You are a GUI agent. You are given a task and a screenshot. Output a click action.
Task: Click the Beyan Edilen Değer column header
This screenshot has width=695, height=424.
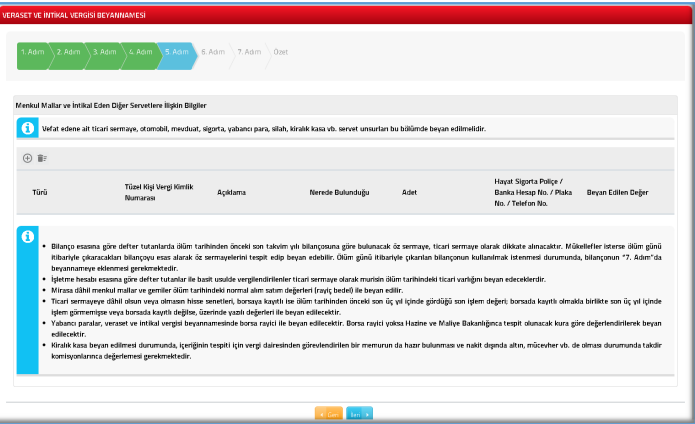pyautogui.click(x=617, y=190)
